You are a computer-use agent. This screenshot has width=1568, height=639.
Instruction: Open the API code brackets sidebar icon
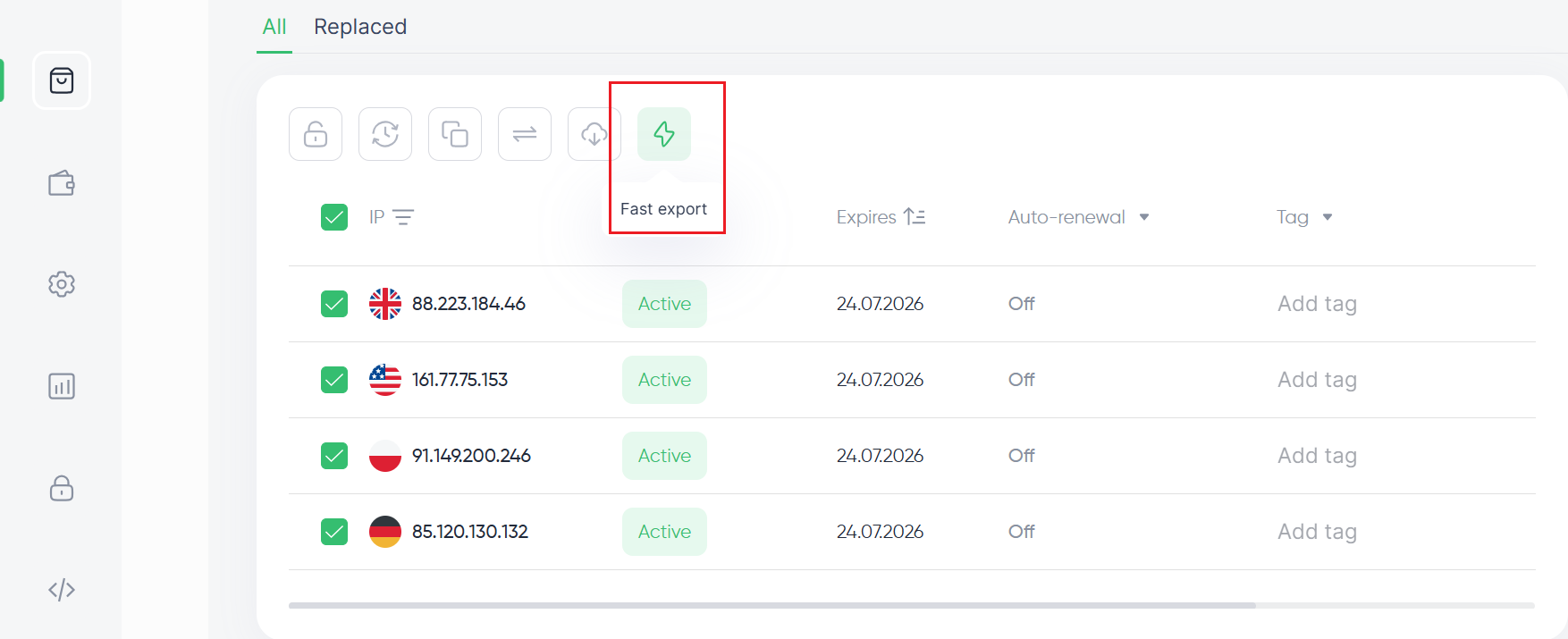click(62, 590)
